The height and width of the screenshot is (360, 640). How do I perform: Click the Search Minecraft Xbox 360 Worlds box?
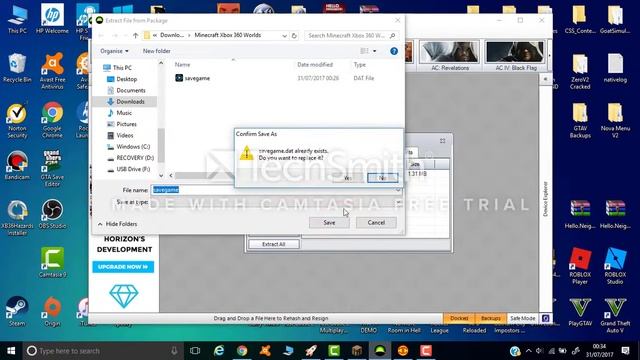click(350, 36)
